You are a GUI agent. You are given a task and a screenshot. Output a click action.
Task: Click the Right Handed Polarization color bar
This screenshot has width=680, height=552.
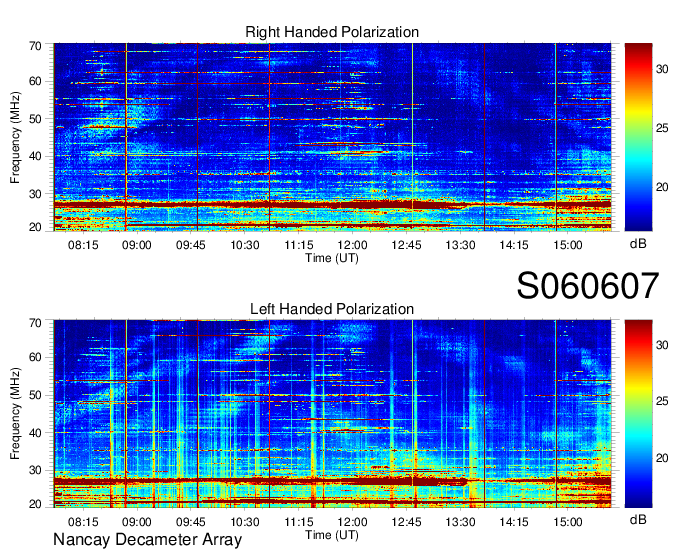[x=638, y=137]
